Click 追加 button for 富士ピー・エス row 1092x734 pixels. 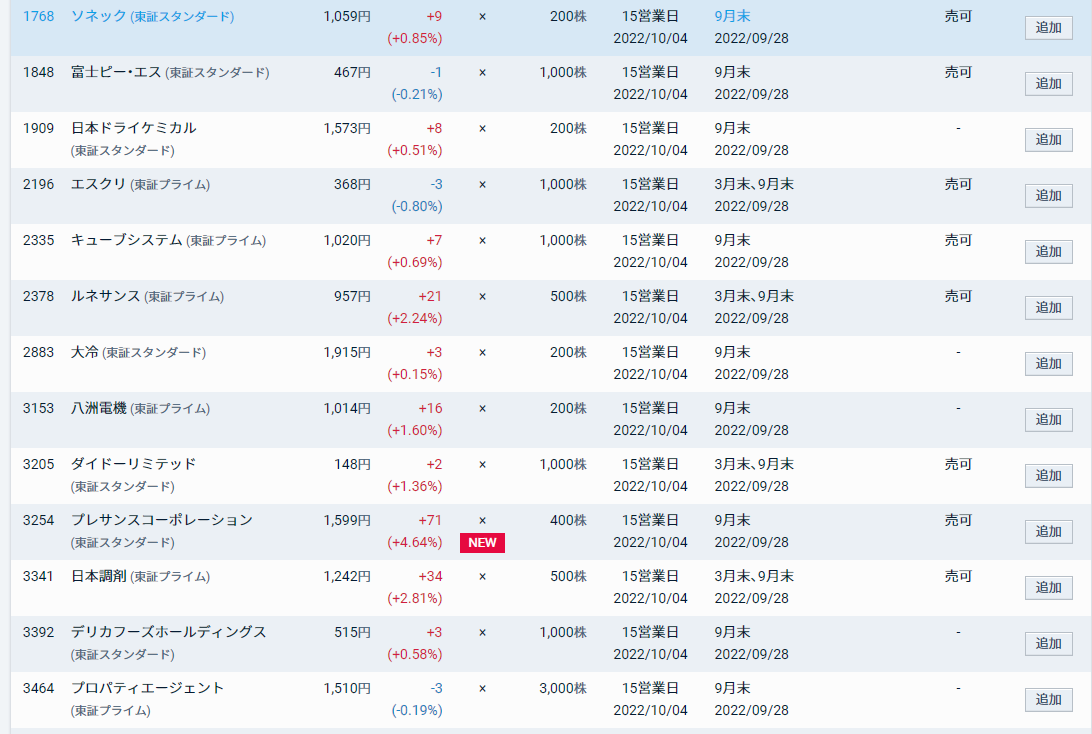pos(1048,84)
